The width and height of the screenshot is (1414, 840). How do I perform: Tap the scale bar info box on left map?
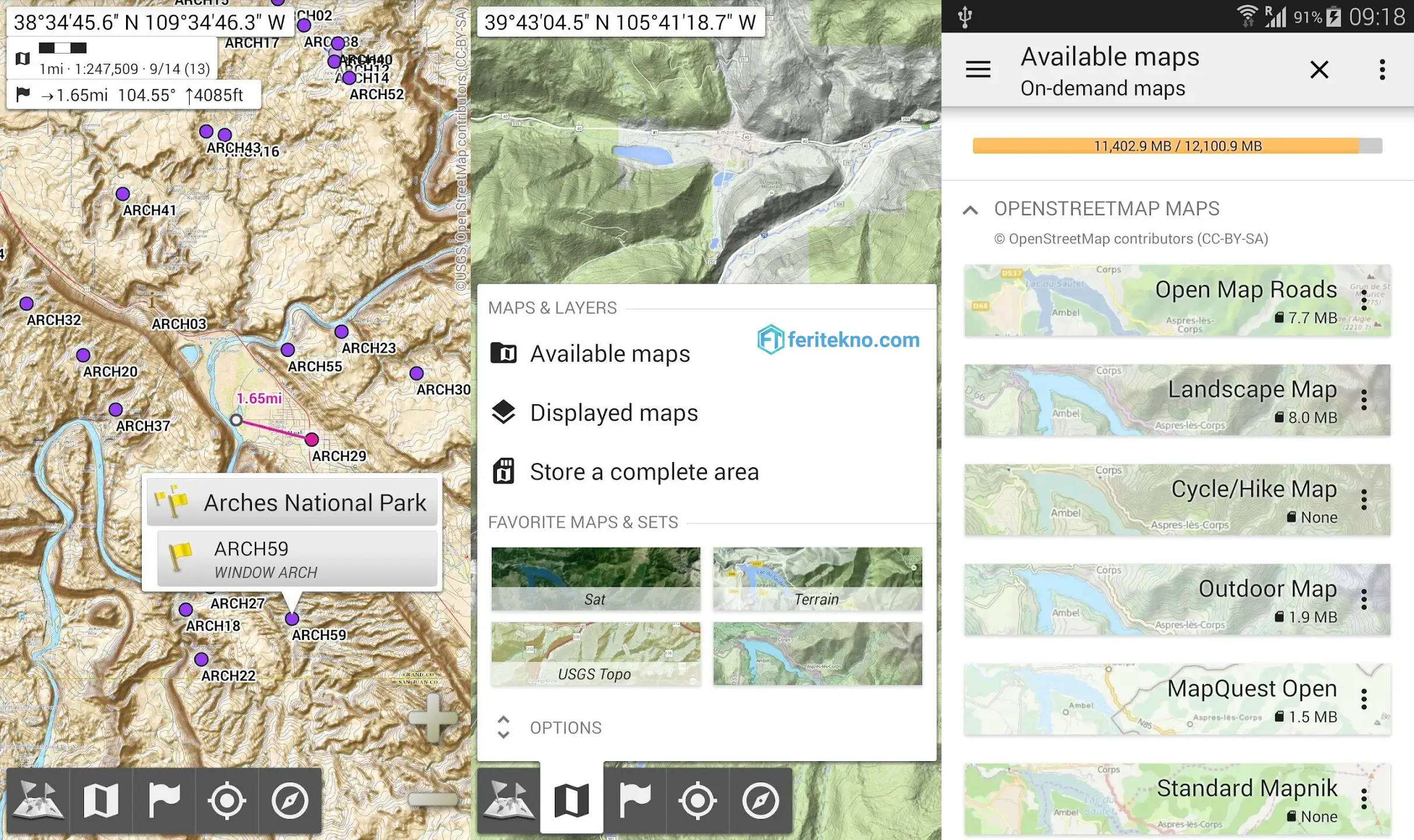(112, 59)
